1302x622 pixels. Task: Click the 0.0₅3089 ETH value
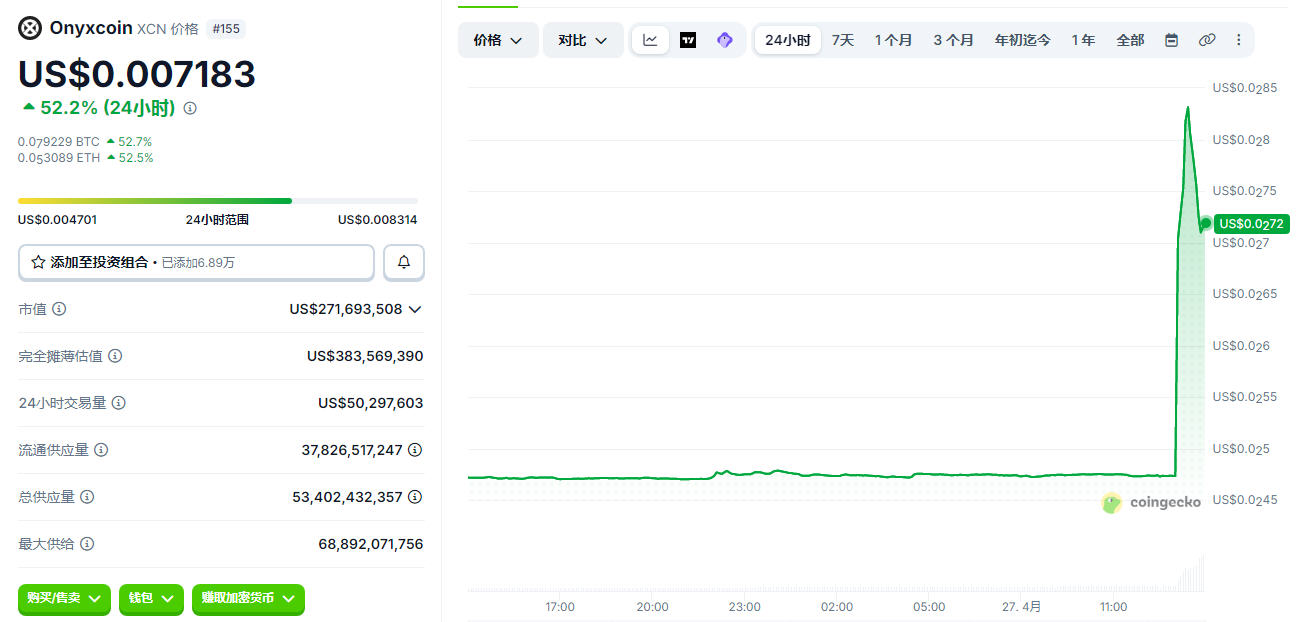click(59, 158)
